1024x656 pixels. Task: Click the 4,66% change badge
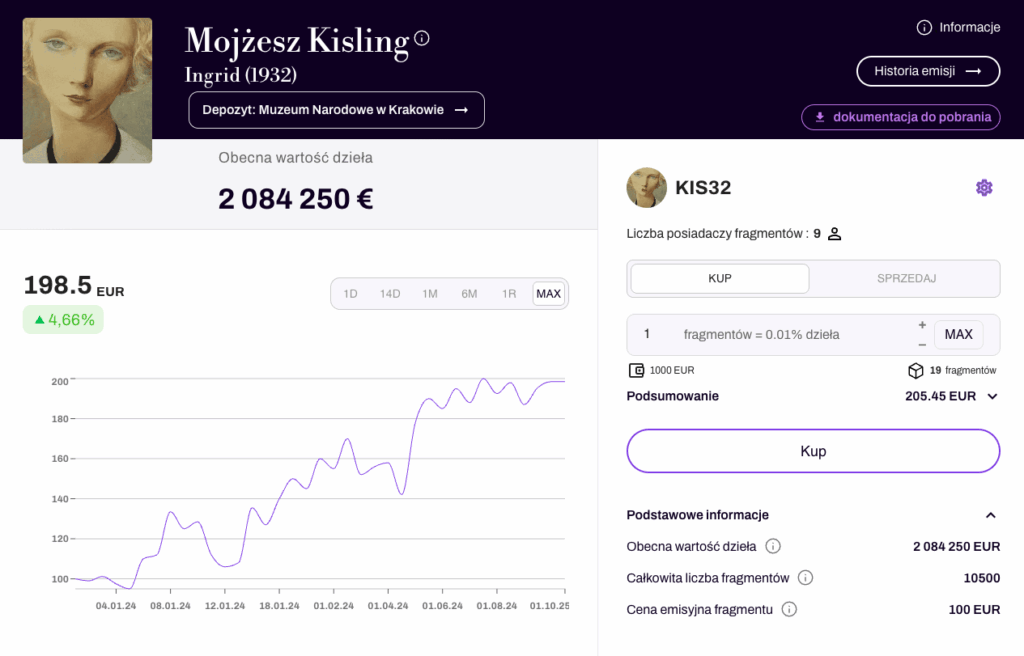coord(63,320)
